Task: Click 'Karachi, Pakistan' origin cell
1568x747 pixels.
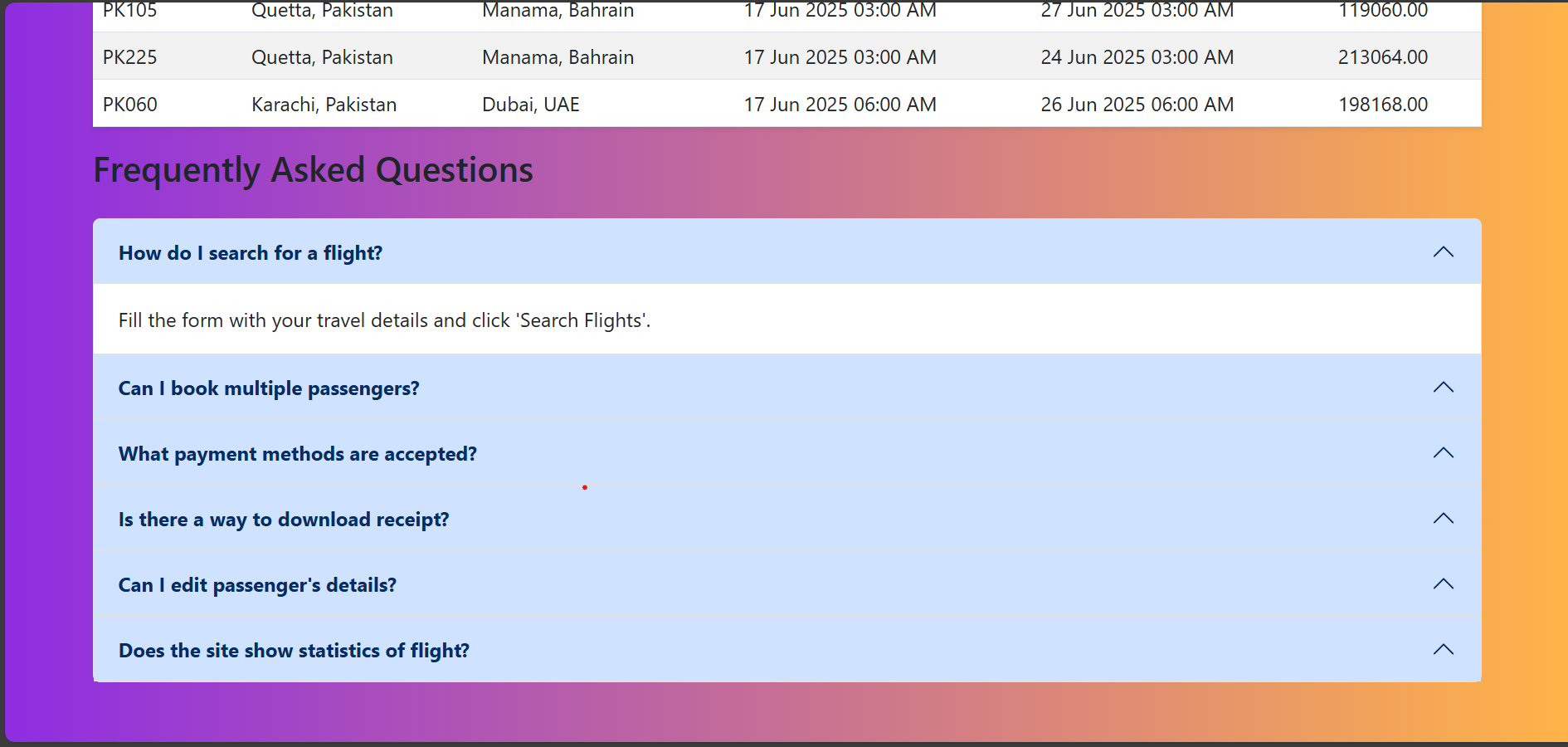Action: (x=324, y=105)
